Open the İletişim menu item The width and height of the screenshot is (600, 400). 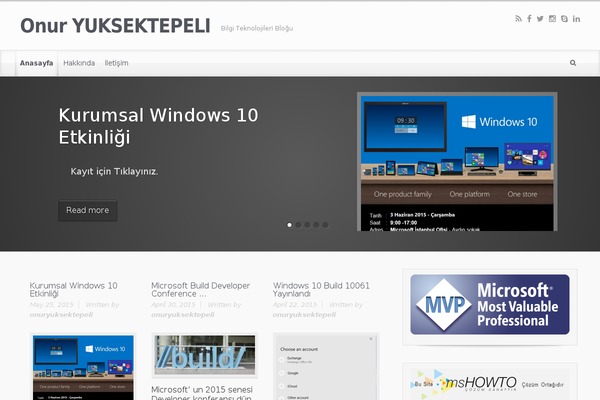coord(116,63)
